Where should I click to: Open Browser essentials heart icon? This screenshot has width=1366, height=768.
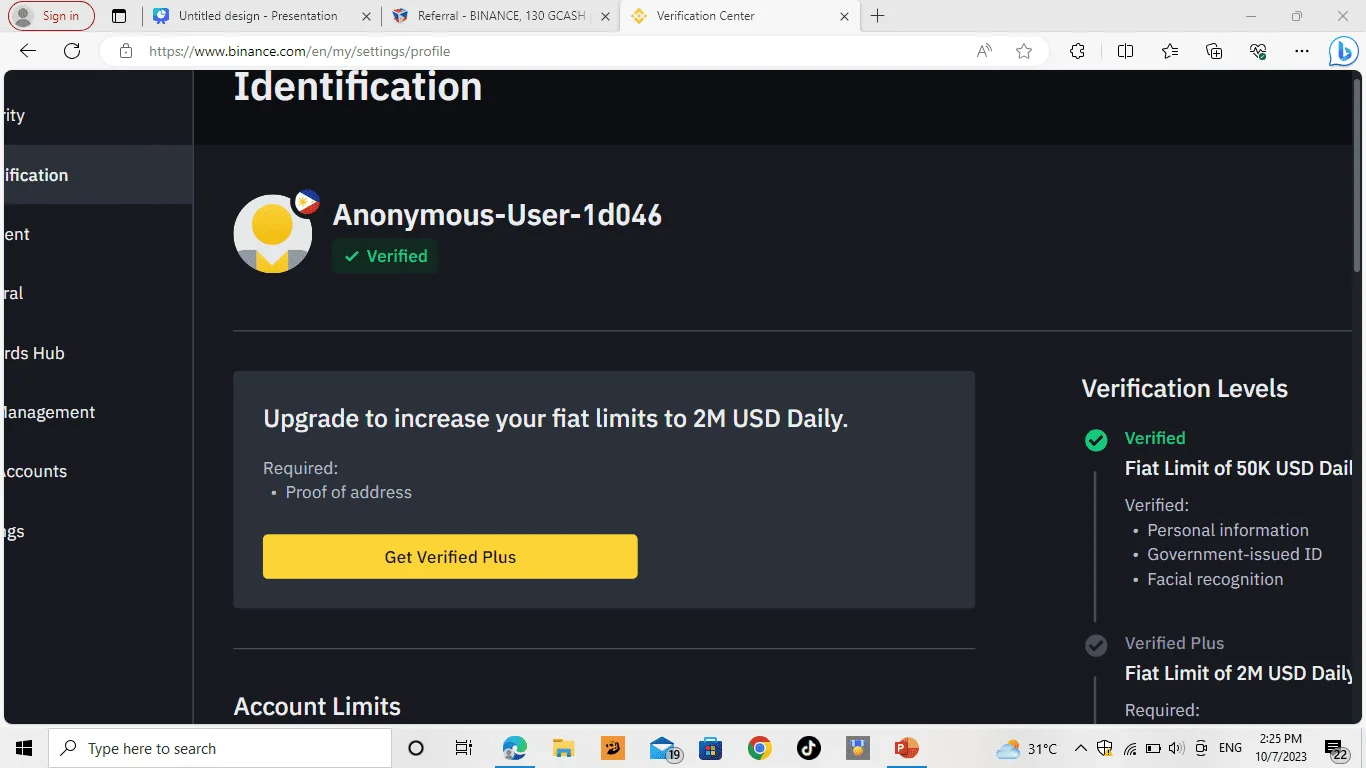pos(1258,51)
